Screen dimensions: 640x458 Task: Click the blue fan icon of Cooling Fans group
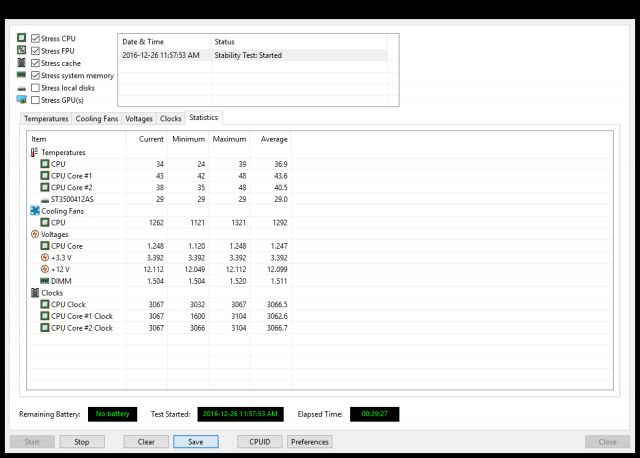(35, 211)
